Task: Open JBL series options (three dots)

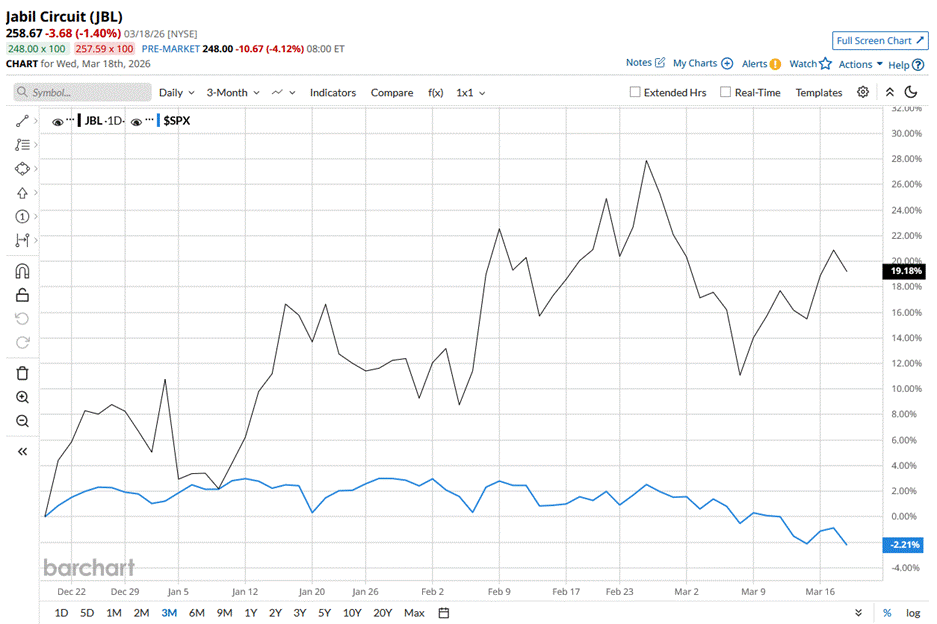Action: pos(70,120)
